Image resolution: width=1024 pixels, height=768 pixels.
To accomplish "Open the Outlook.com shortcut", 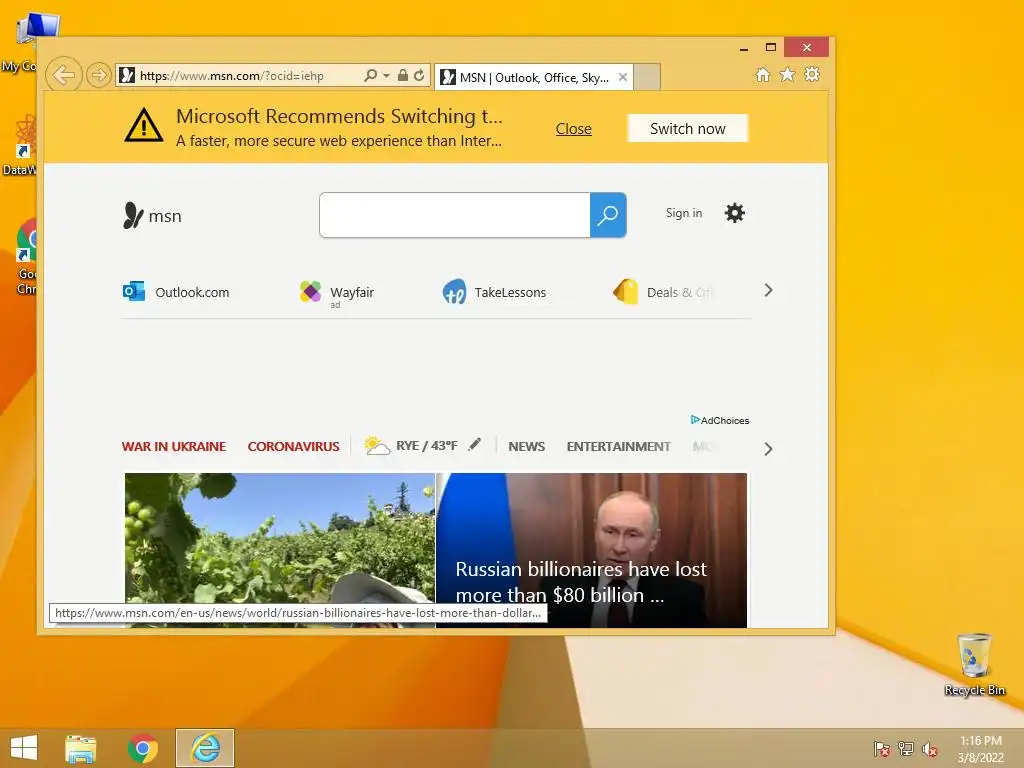I will (x=176, y=292).
